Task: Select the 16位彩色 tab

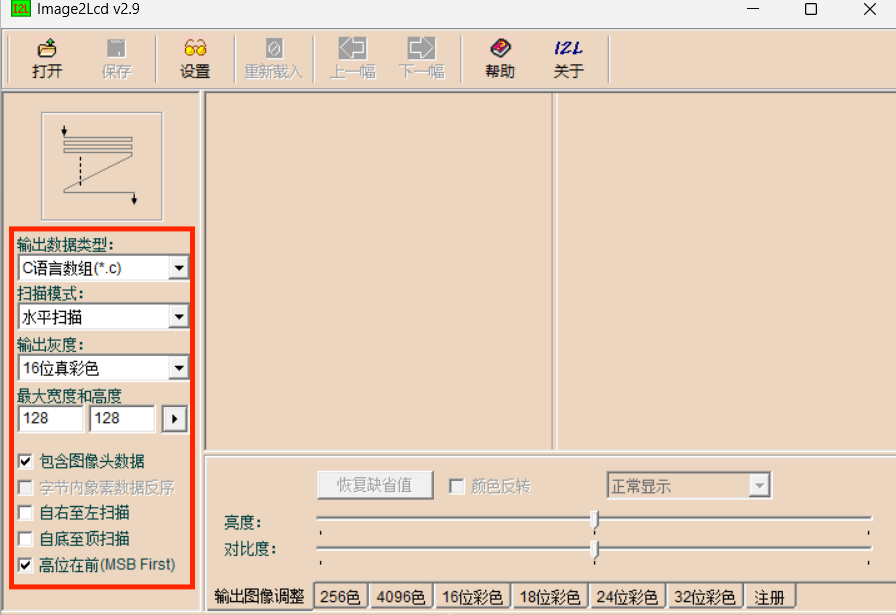Action: pos(472,597)
